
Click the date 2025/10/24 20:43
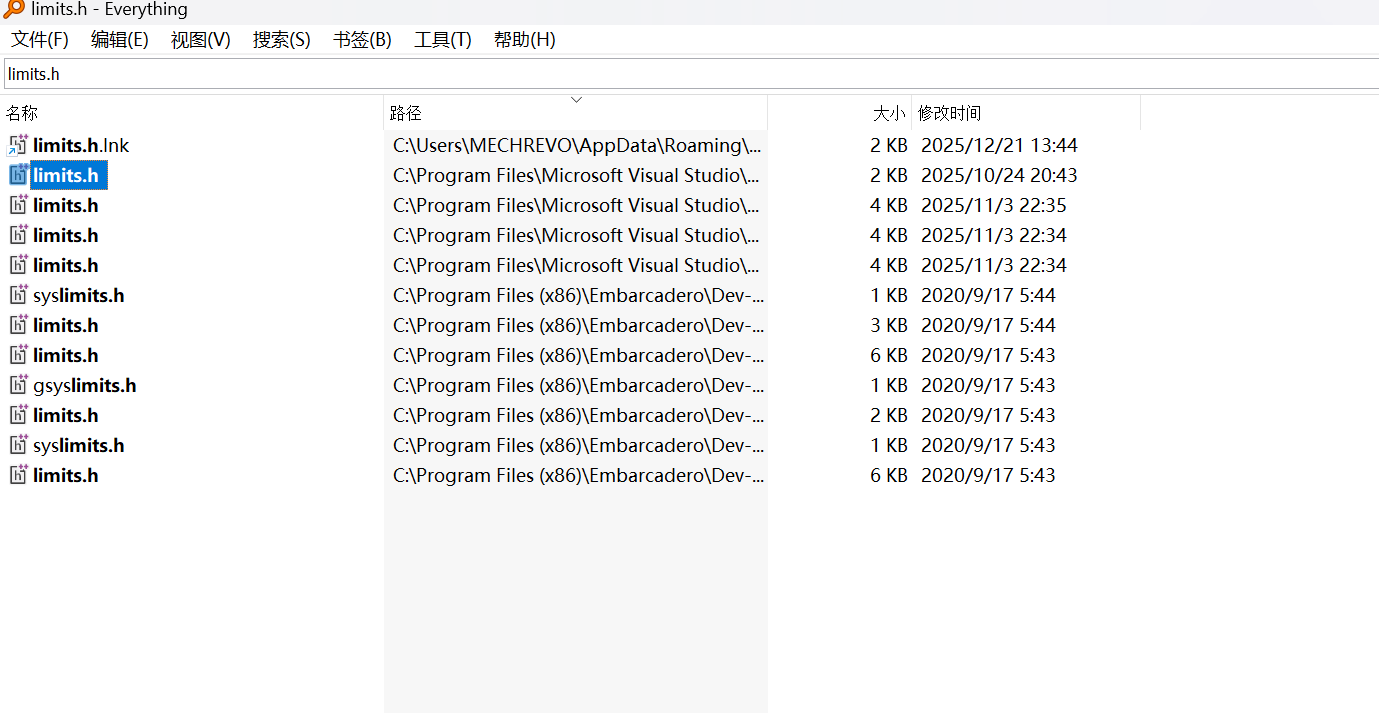pos(999,175)
